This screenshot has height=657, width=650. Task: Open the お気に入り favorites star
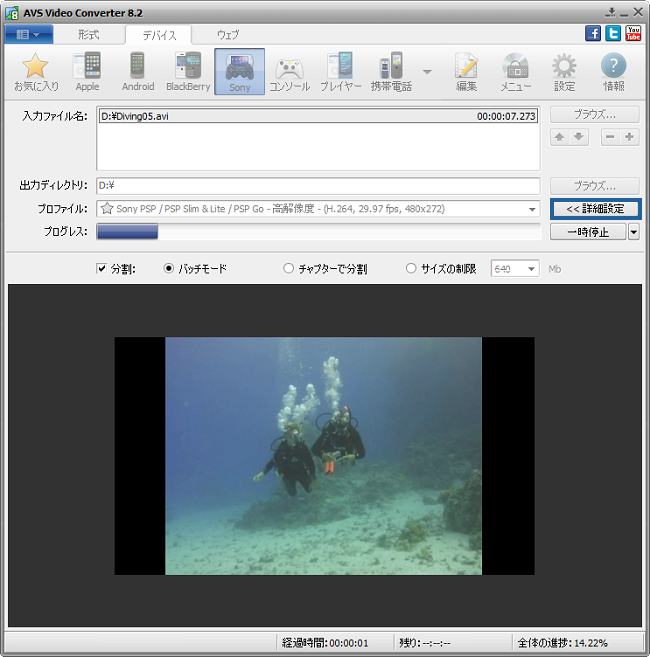click(36, 72)
